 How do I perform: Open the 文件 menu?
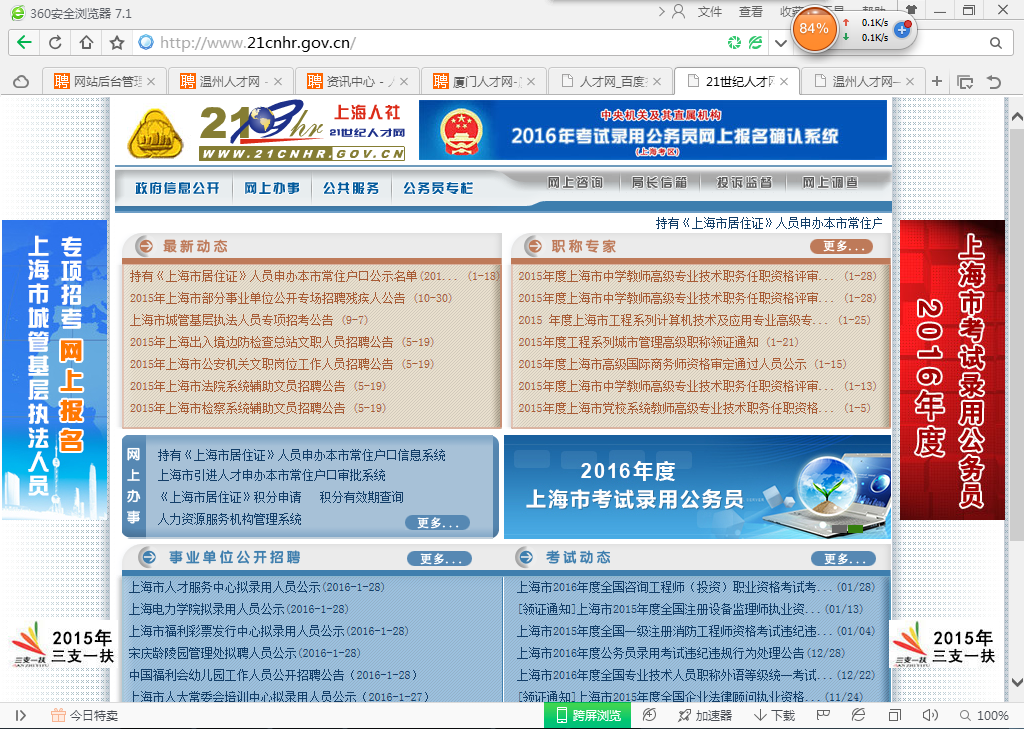tap(710, 12)
